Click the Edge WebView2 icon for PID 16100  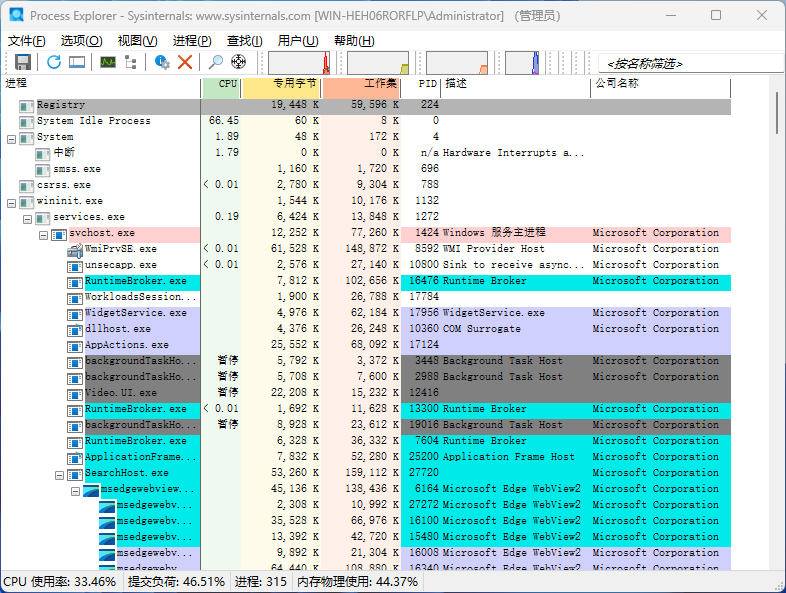click(x=107, y=523)
